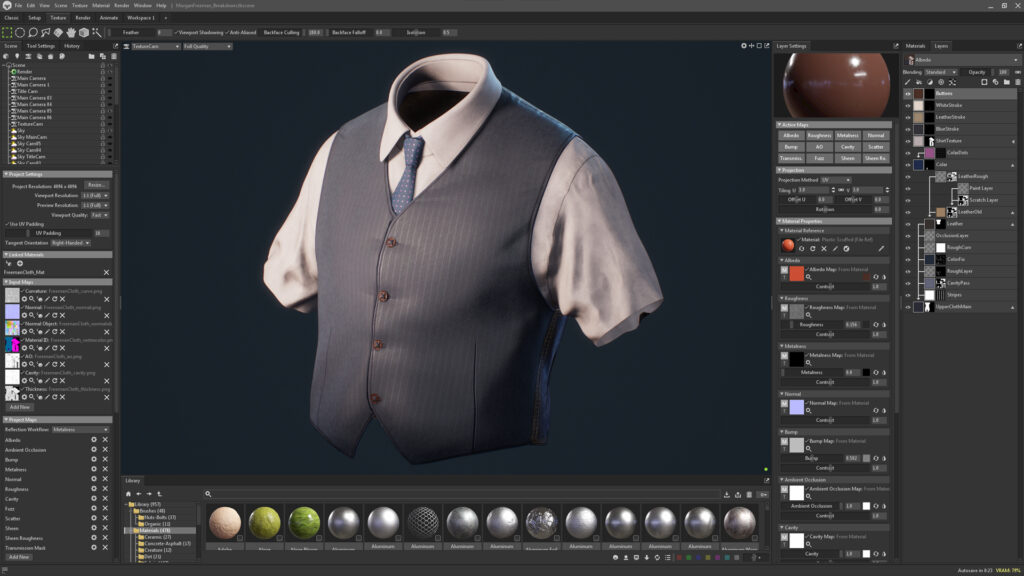Click the Library home icon

point(128,494)
